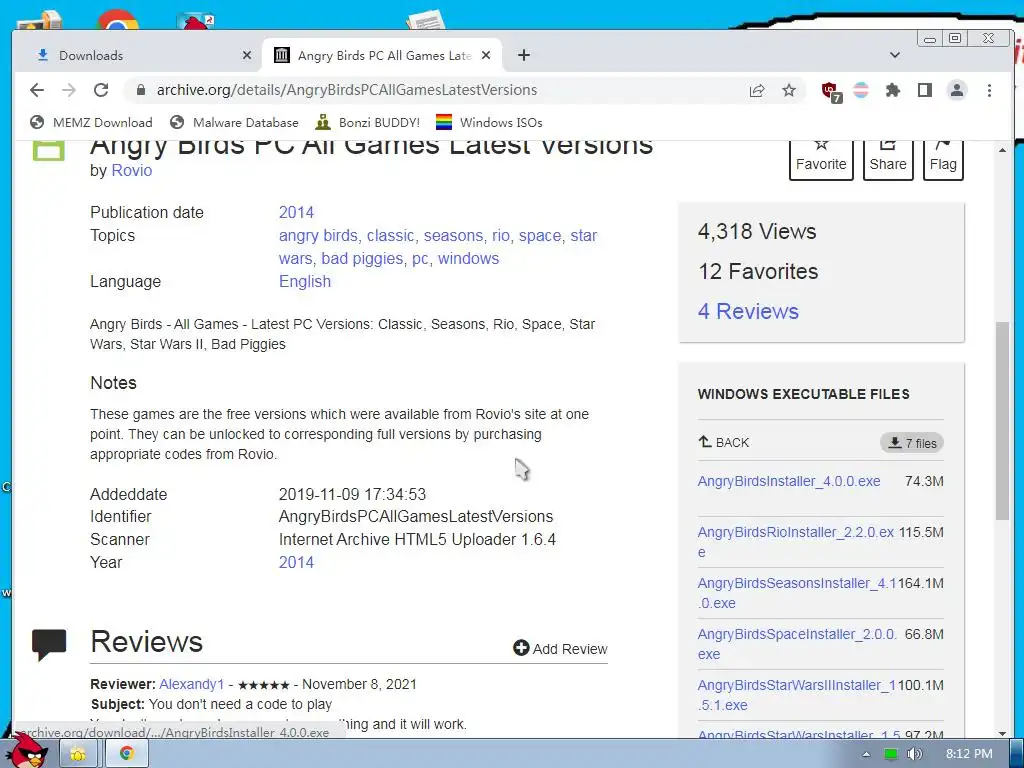Click the Share button

[888, 159]
